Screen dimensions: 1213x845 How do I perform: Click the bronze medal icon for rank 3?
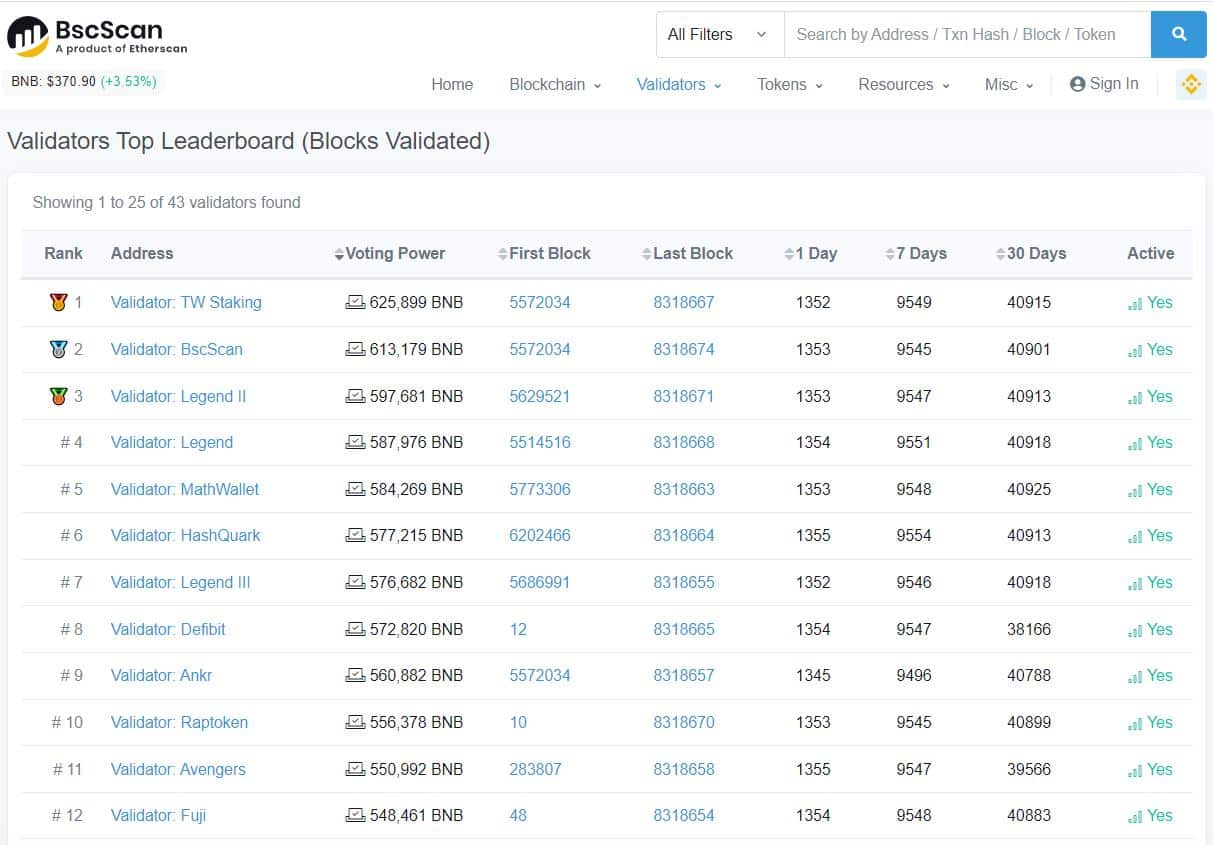point(58,396)
